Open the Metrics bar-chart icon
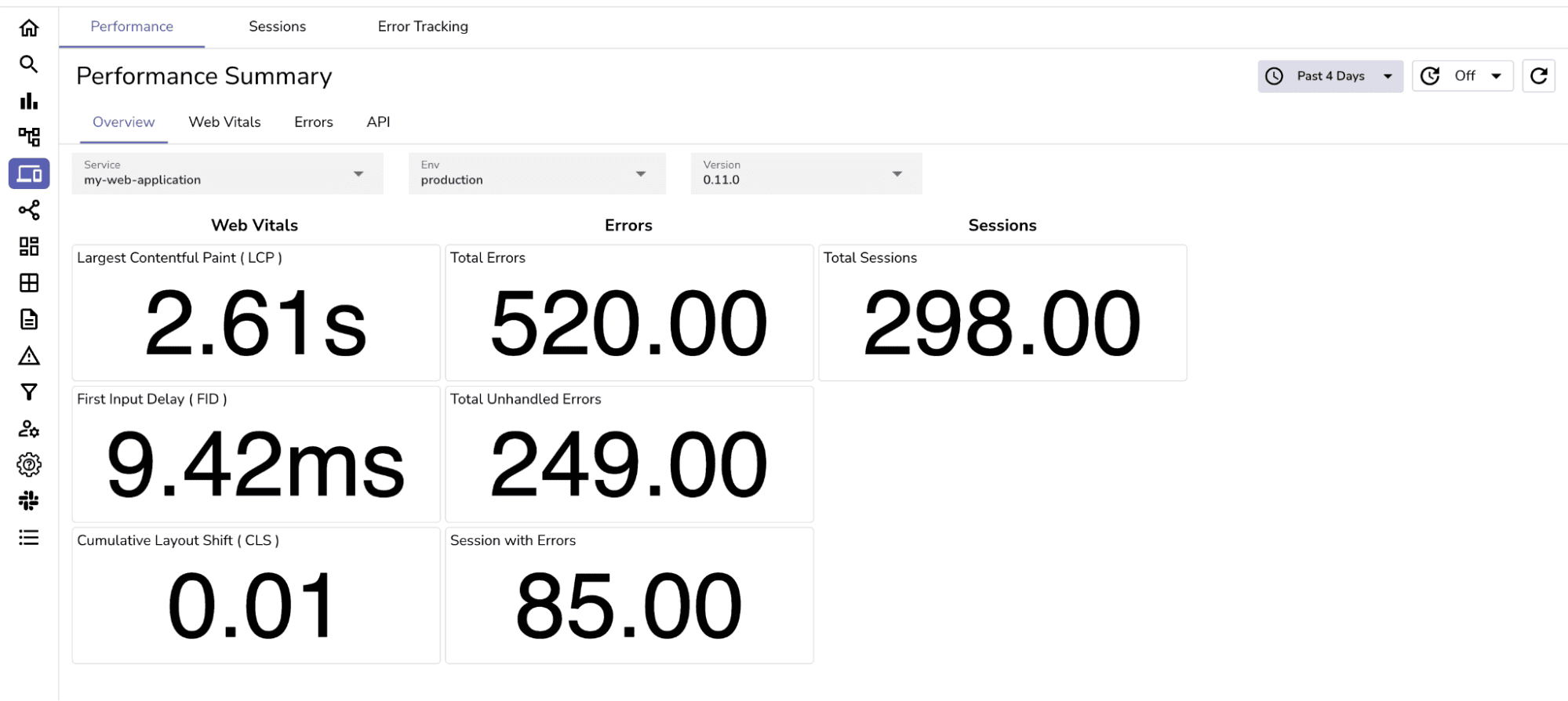 tap(29, 100)
